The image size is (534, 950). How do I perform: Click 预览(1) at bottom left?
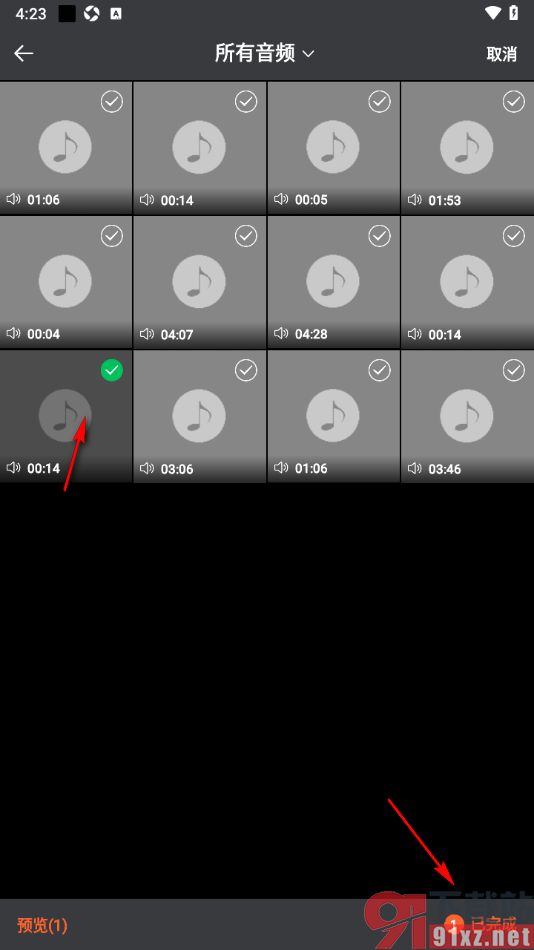point(42,925)
